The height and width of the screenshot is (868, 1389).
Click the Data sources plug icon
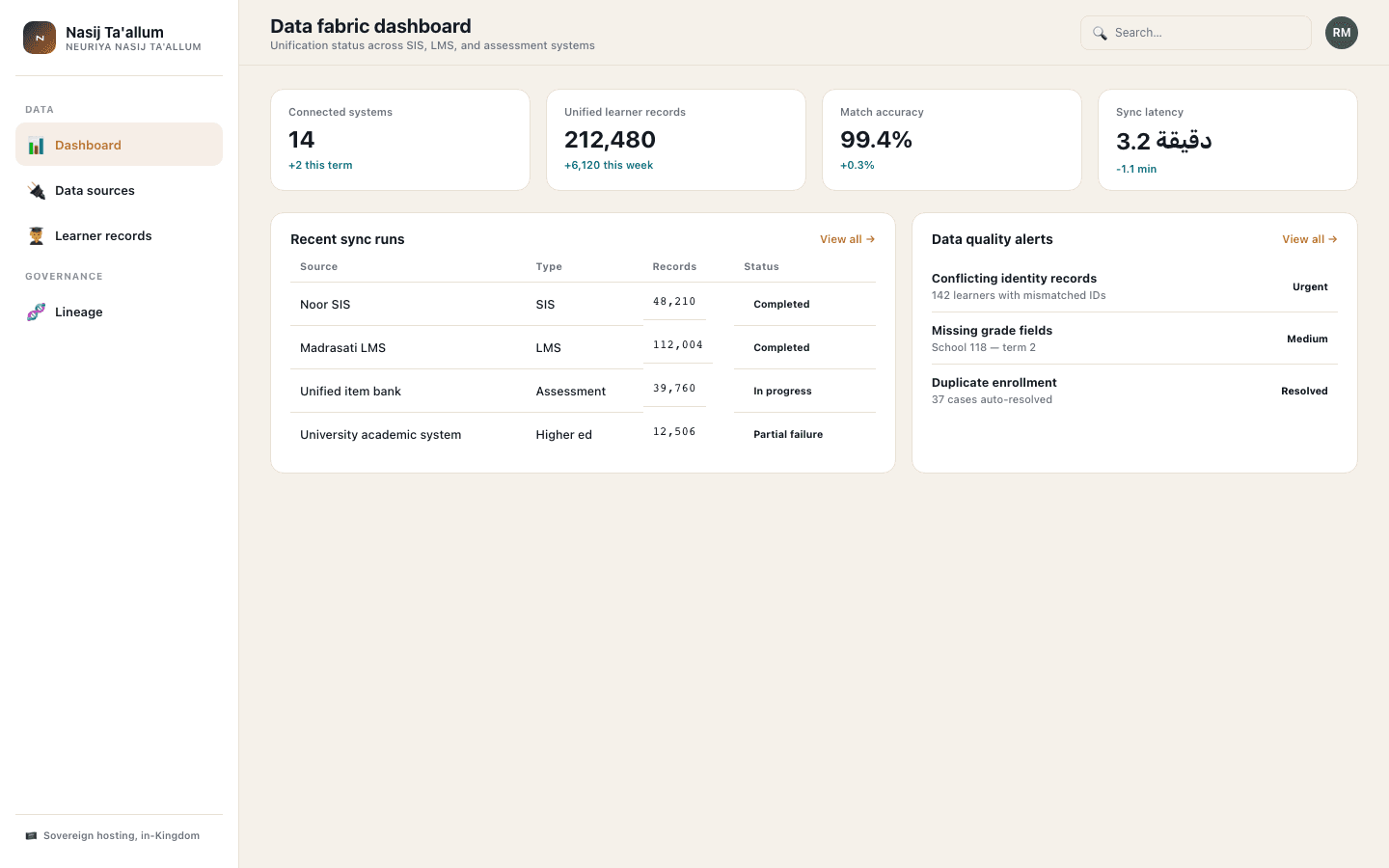(x=37, y=191)
